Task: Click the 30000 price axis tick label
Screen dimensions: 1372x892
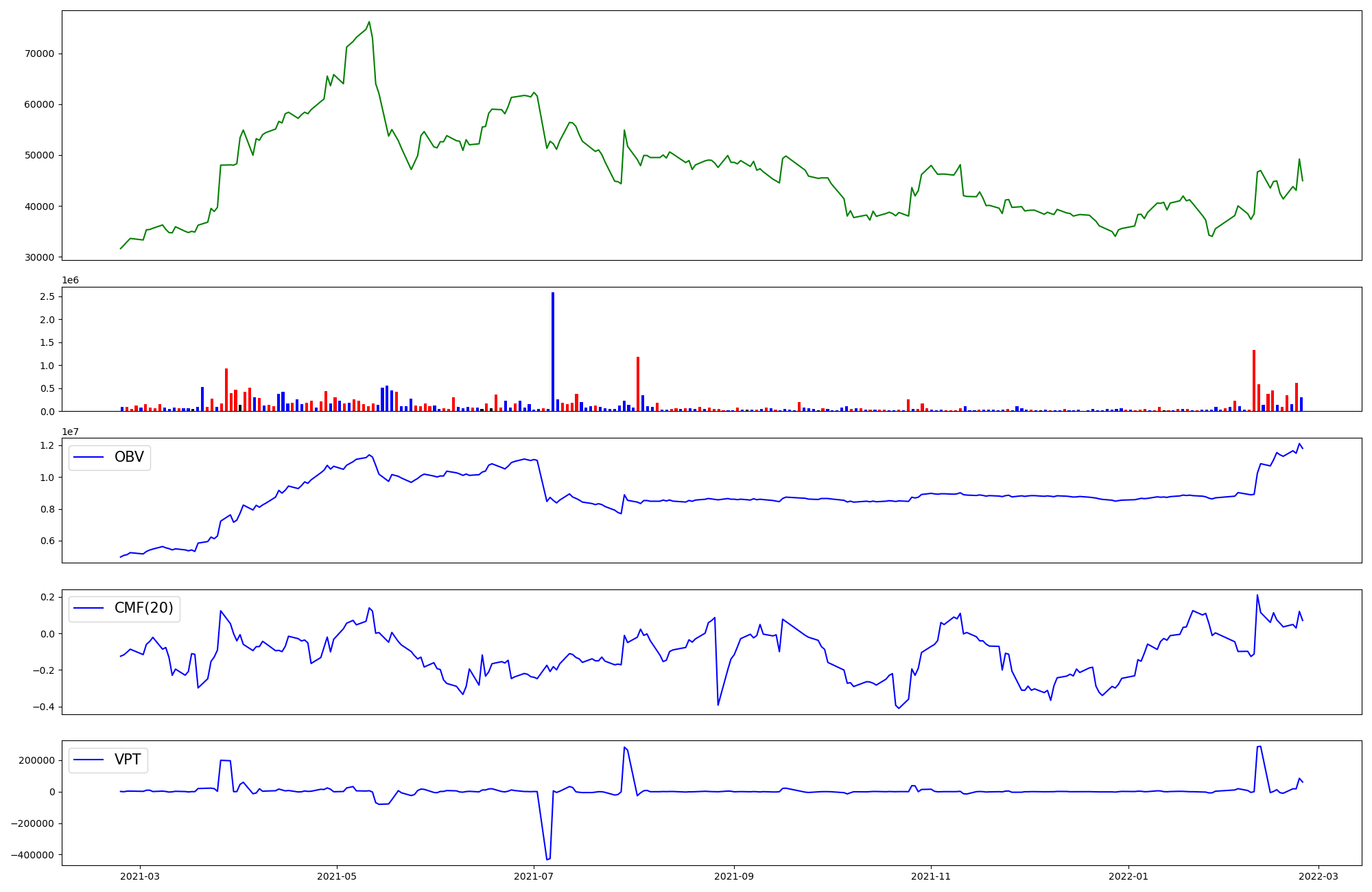Action: tap(39, 257)
